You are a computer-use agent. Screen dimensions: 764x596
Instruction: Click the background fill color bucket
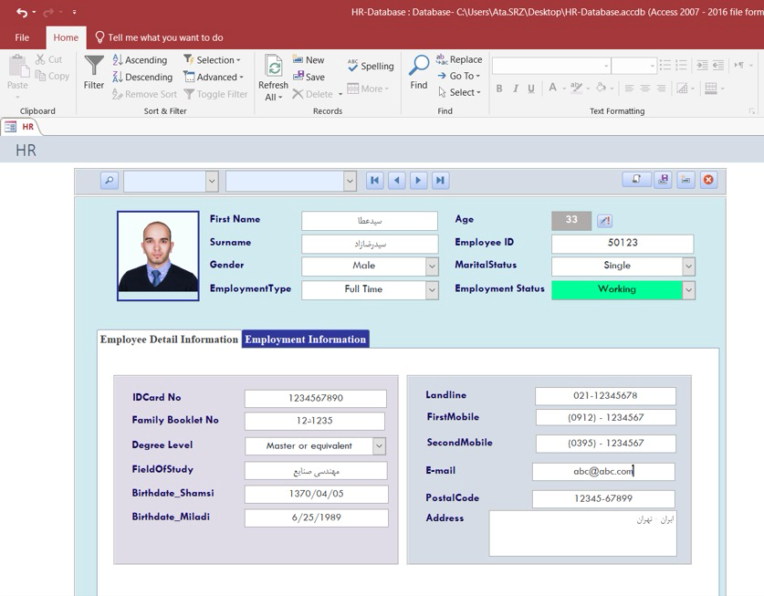[601, 88]
